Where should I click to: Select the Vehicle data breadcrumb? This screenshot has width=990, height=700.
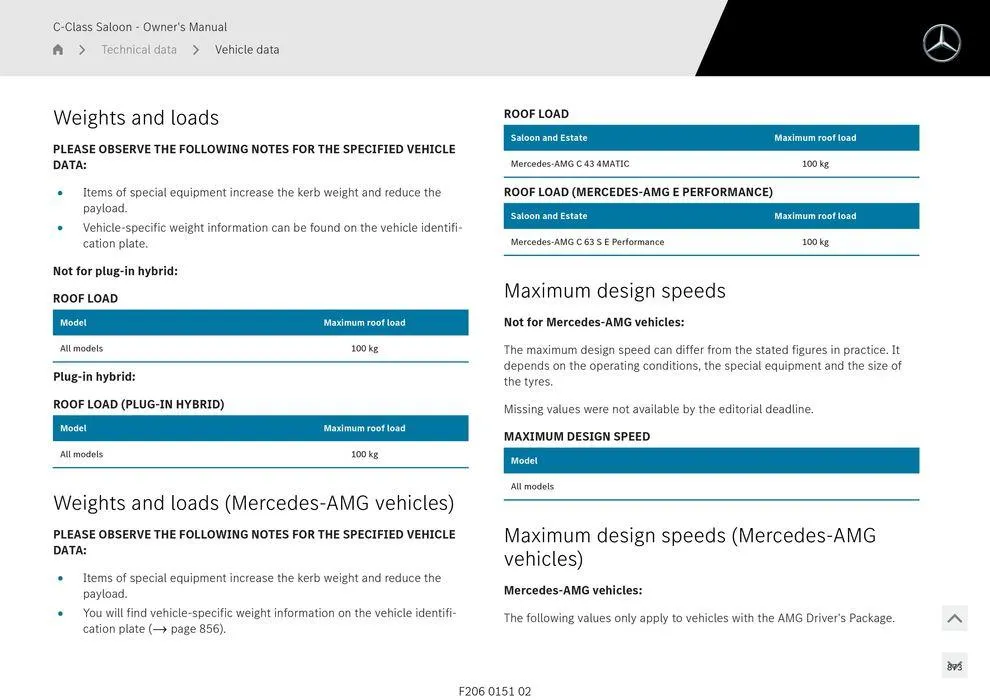(247, 50)
